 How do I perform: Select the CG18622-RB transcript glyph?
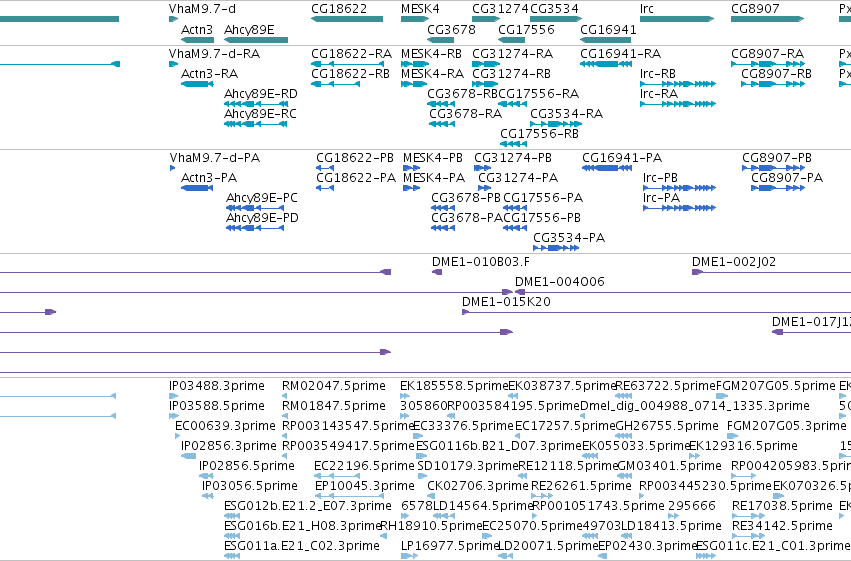coord(335,84)
